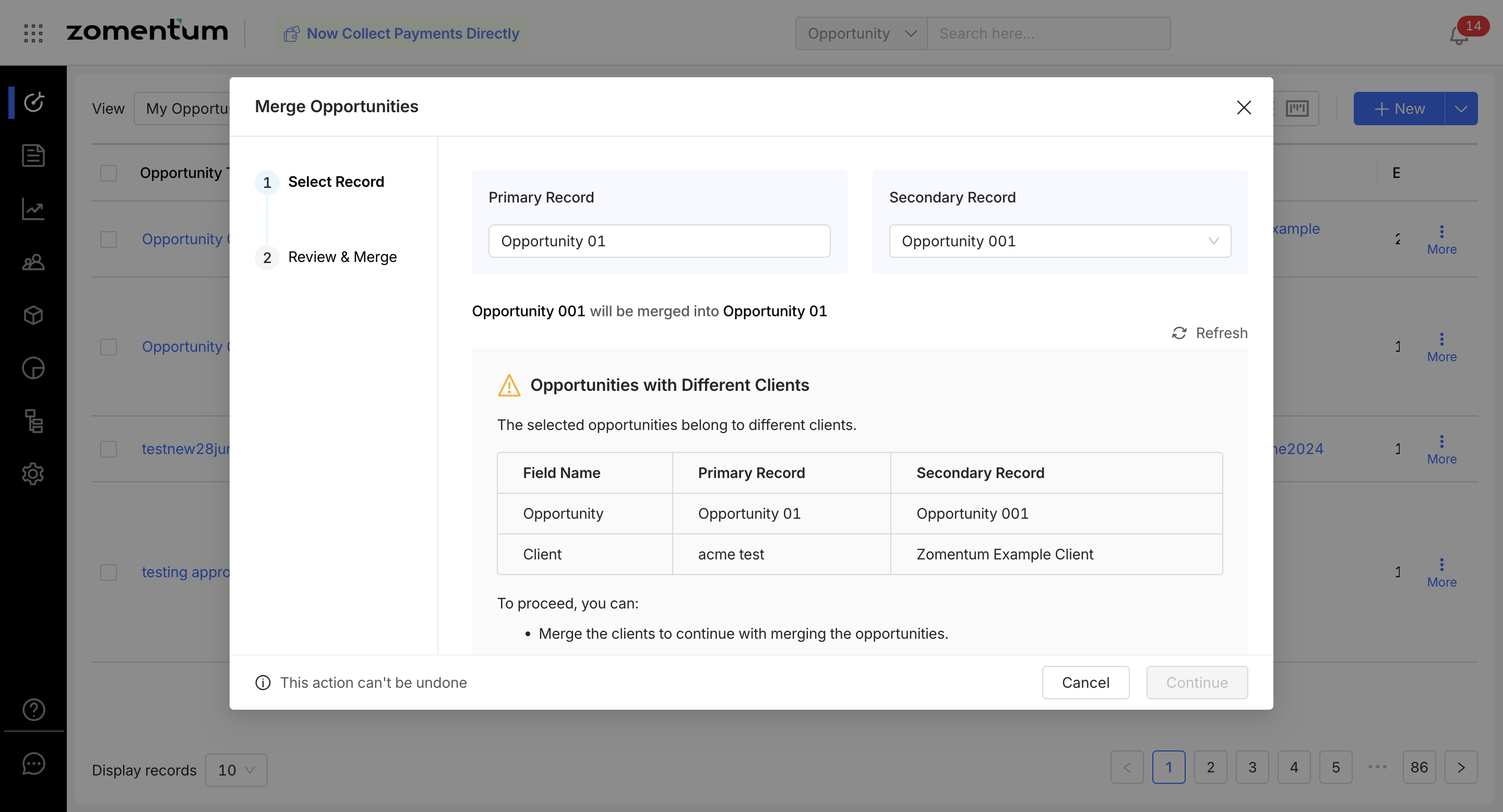Viewport: 1503px width, 812px height.
Task: Open the app launcher grid icon
Action: click(x=33, y=33)
